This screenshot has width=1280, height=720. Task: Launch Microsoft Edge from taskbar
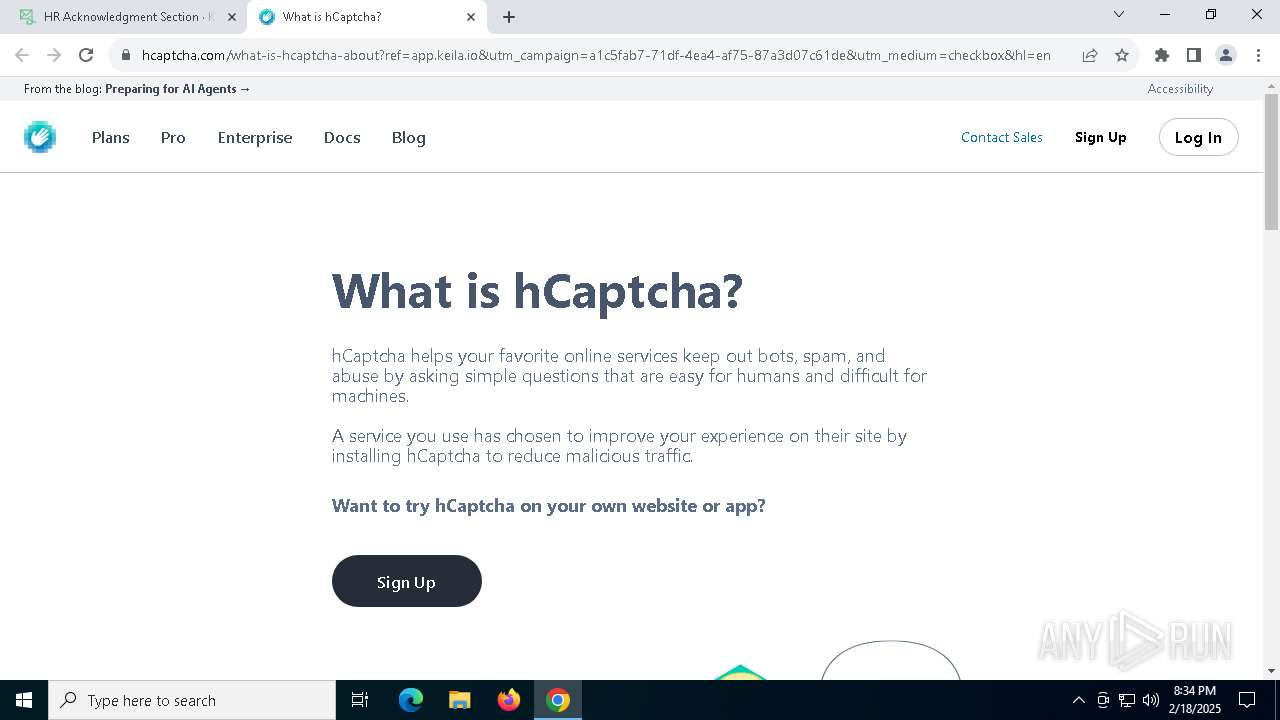[x=411, y=700]
